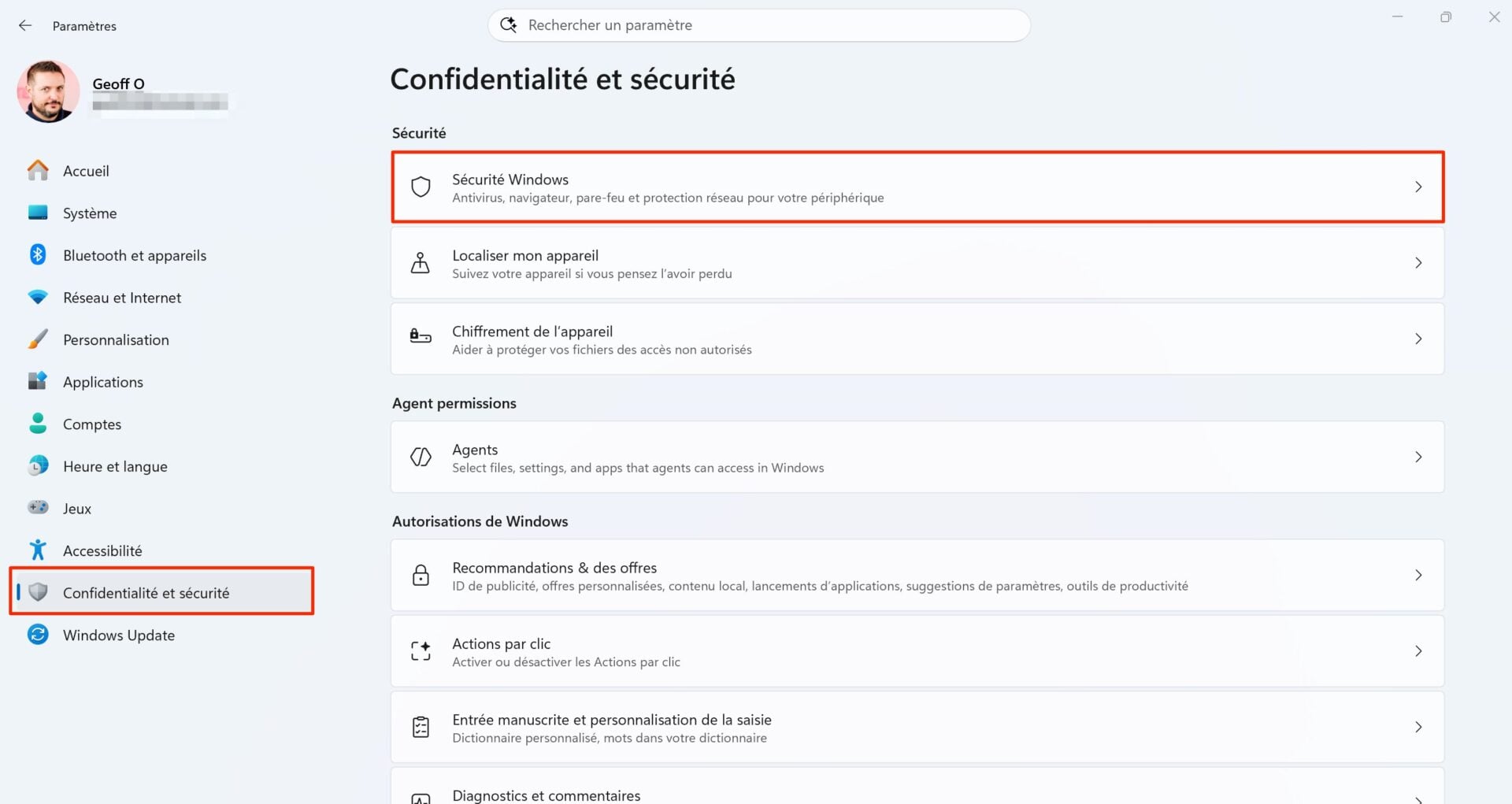Viewport: 1512px width, 804px height.
Task: Click the location icon on Localiser mon appareil
Action: 421,262
